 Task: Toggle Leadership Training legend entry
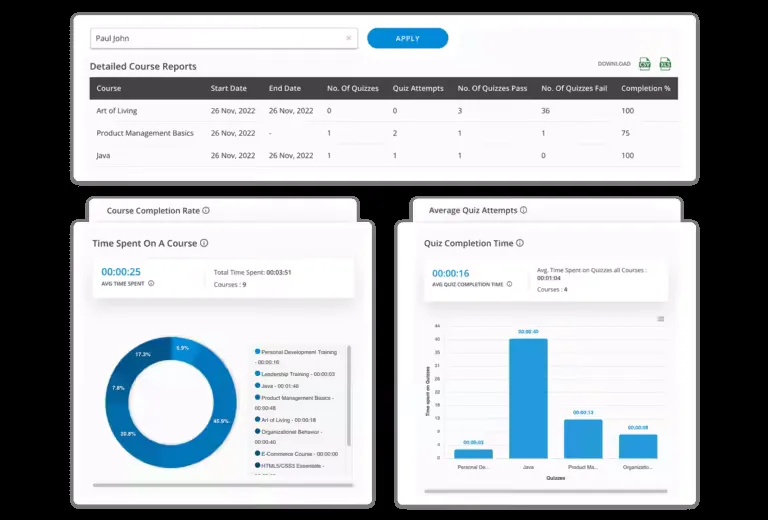294,374
